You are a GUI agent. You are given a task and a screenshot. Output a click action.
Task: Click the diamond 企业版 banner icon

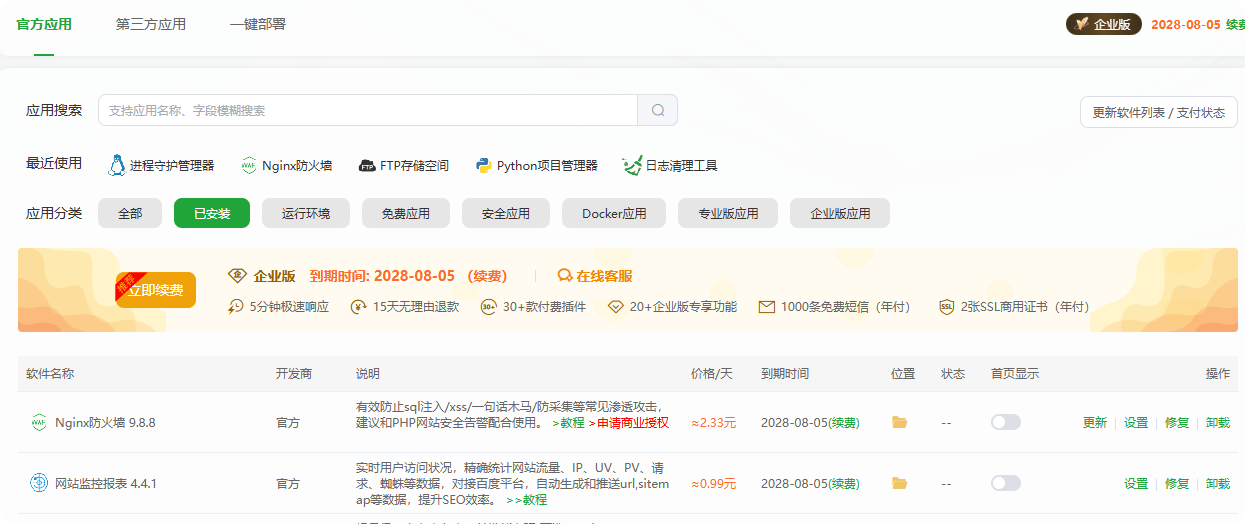tap(237, 275)
